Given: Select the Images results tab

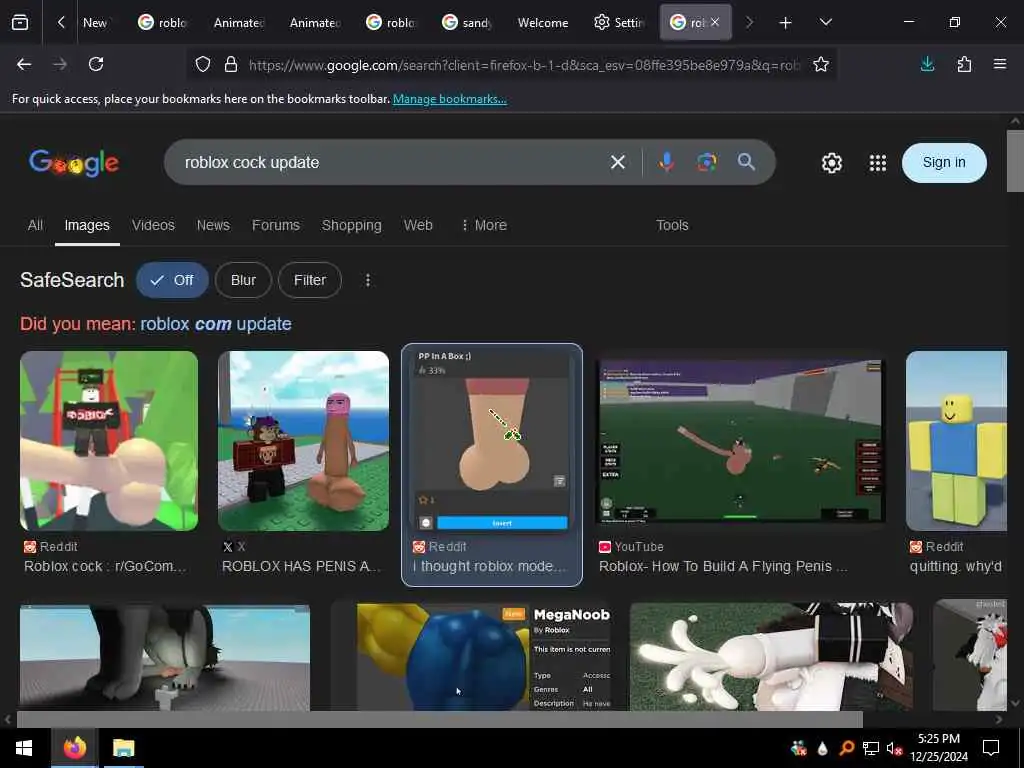Looking at the screenshot, I should click(87, 225).
